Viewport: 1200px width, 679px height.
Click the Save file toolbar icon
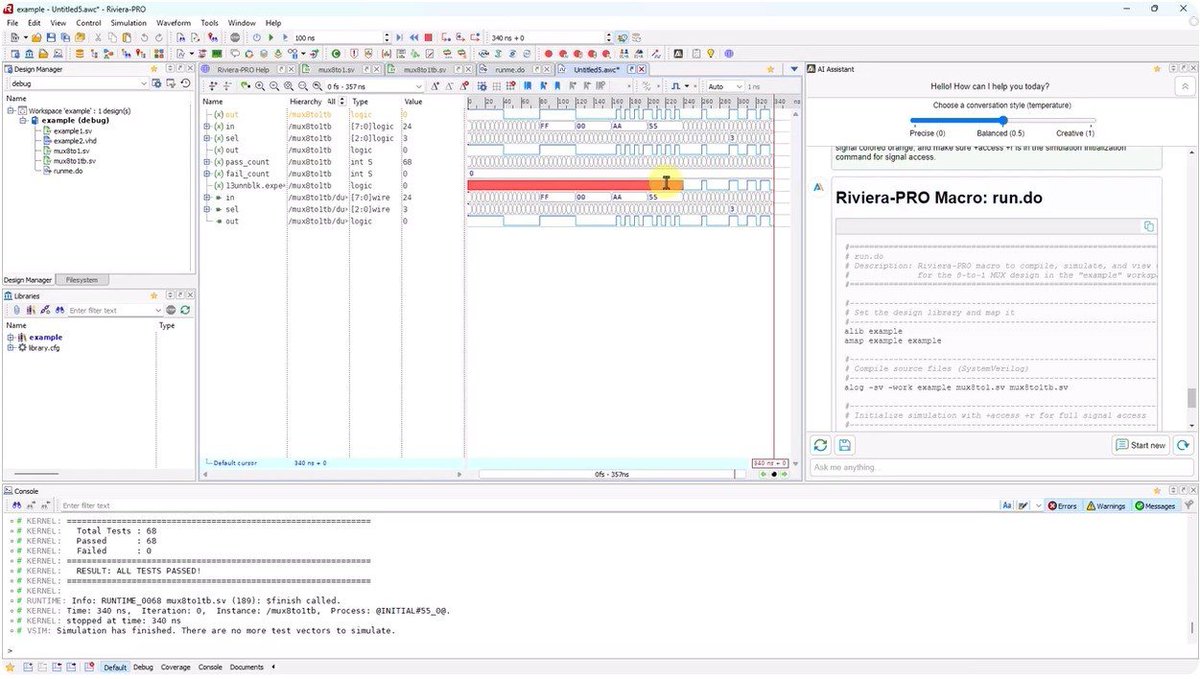(50, 37)
